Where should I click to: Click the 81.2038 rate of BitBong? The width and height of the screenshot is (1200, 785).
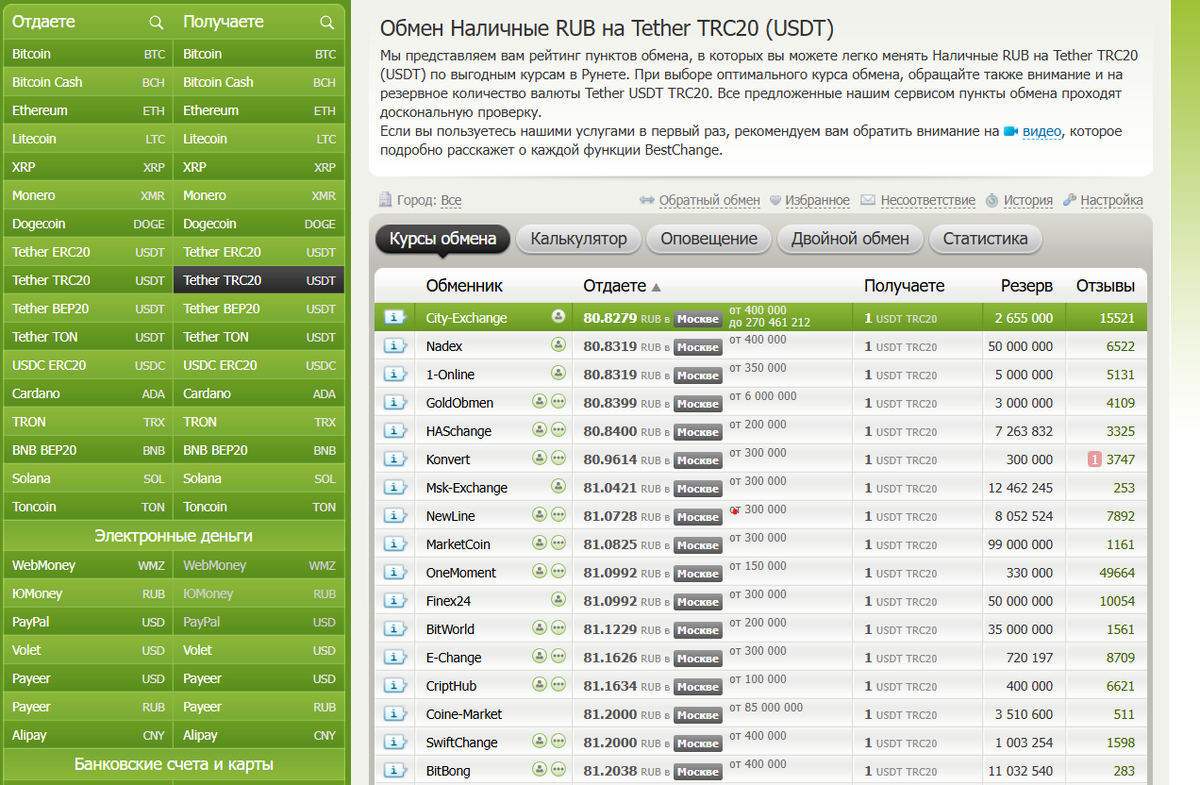tap(610, 771)
